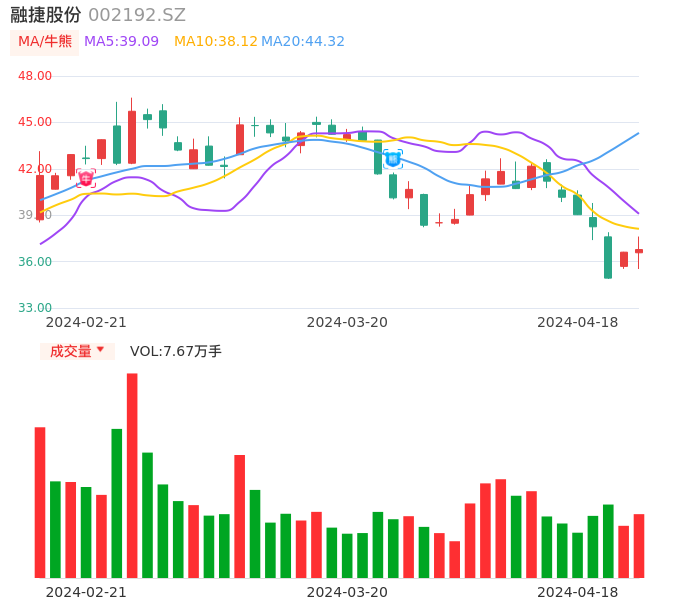Click the pink bull marker on the chart
Viewport: 686px width, 606px height.
pyautogui.click(x=86, y=178)
